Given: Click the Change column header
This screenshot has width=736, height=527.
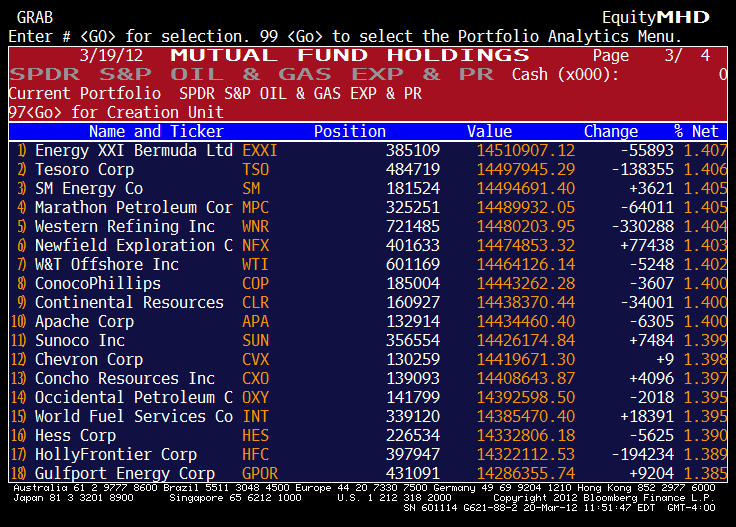Looking at the screenshot, I should pyautogui.click(x=611, y=131).
